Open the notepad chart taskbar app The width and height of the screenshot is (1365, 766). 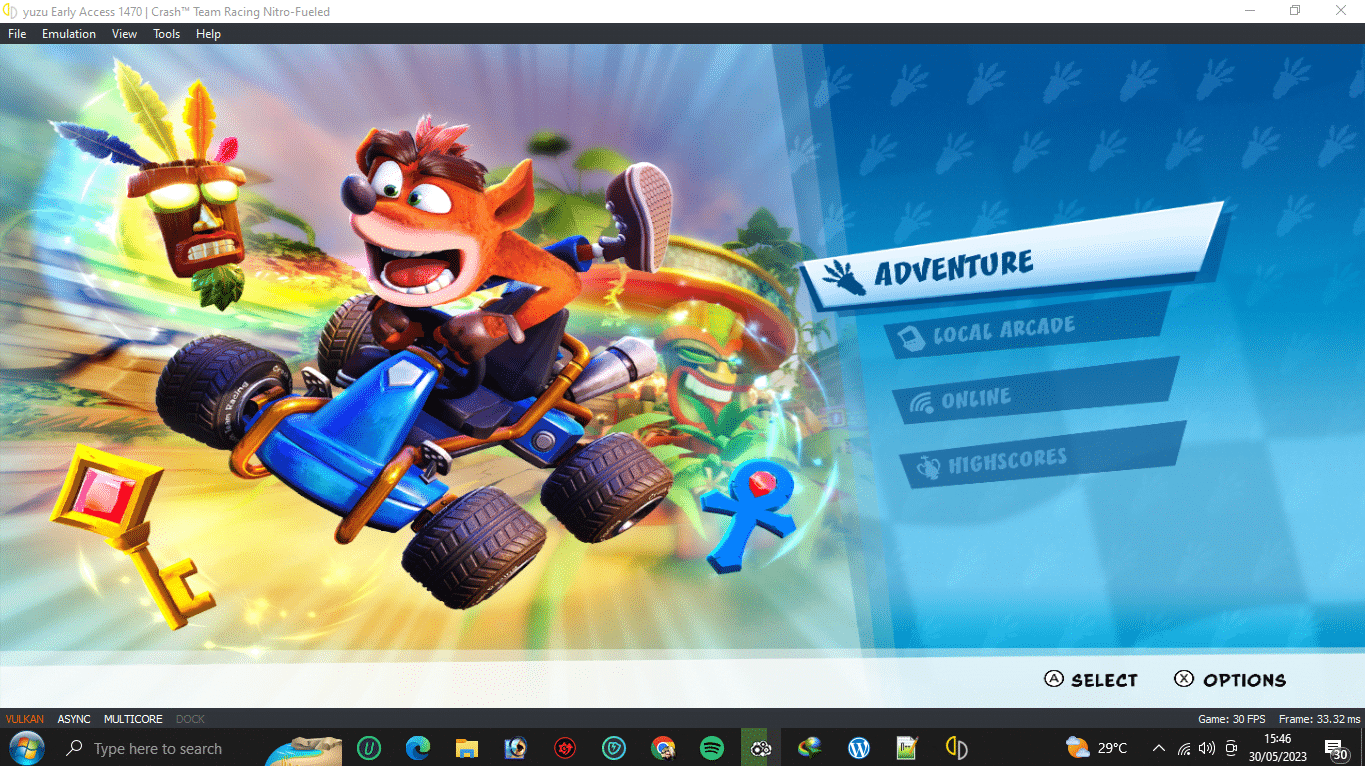pos(908,748)
